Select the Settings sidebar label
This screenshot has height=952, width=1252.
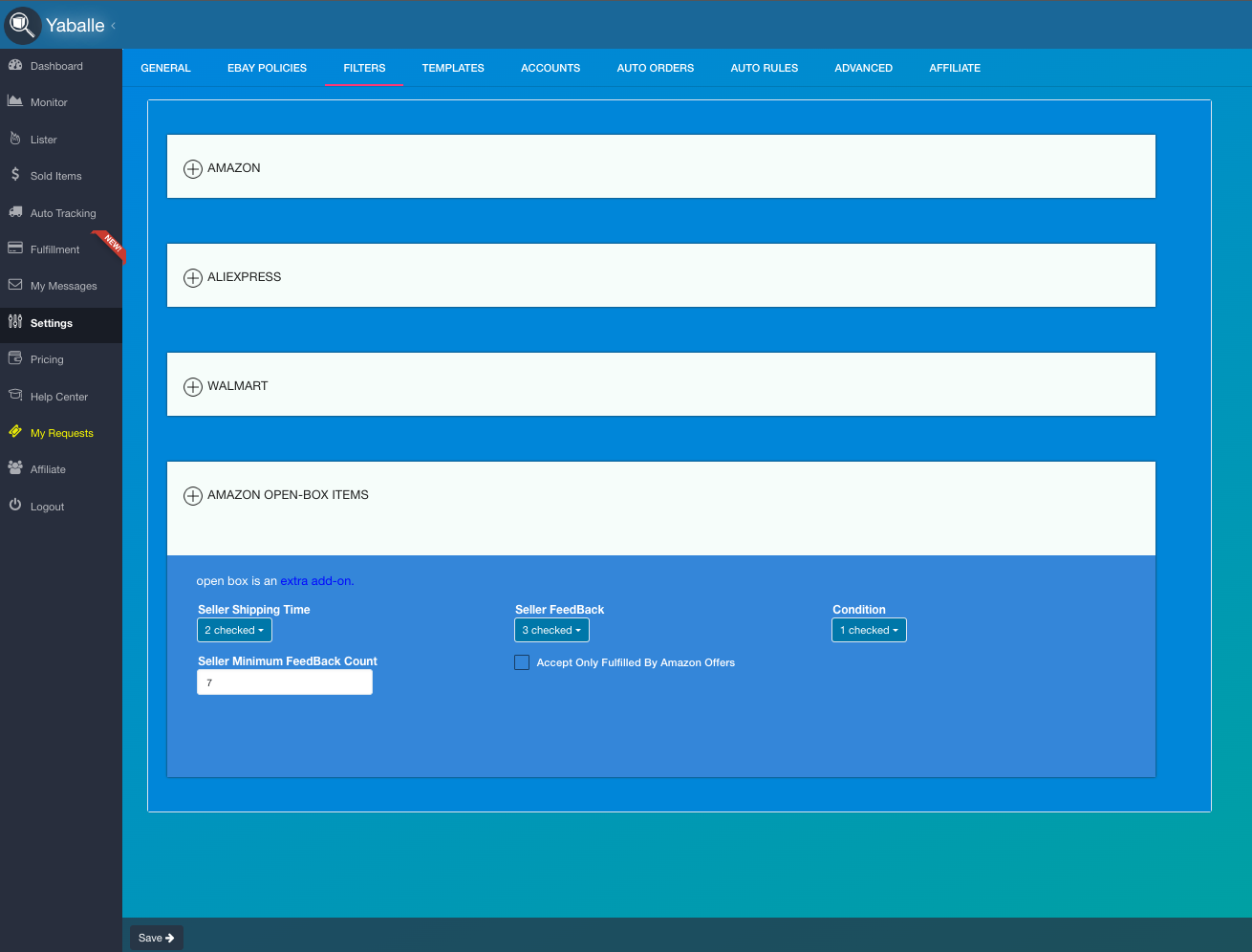pos(52,323)
